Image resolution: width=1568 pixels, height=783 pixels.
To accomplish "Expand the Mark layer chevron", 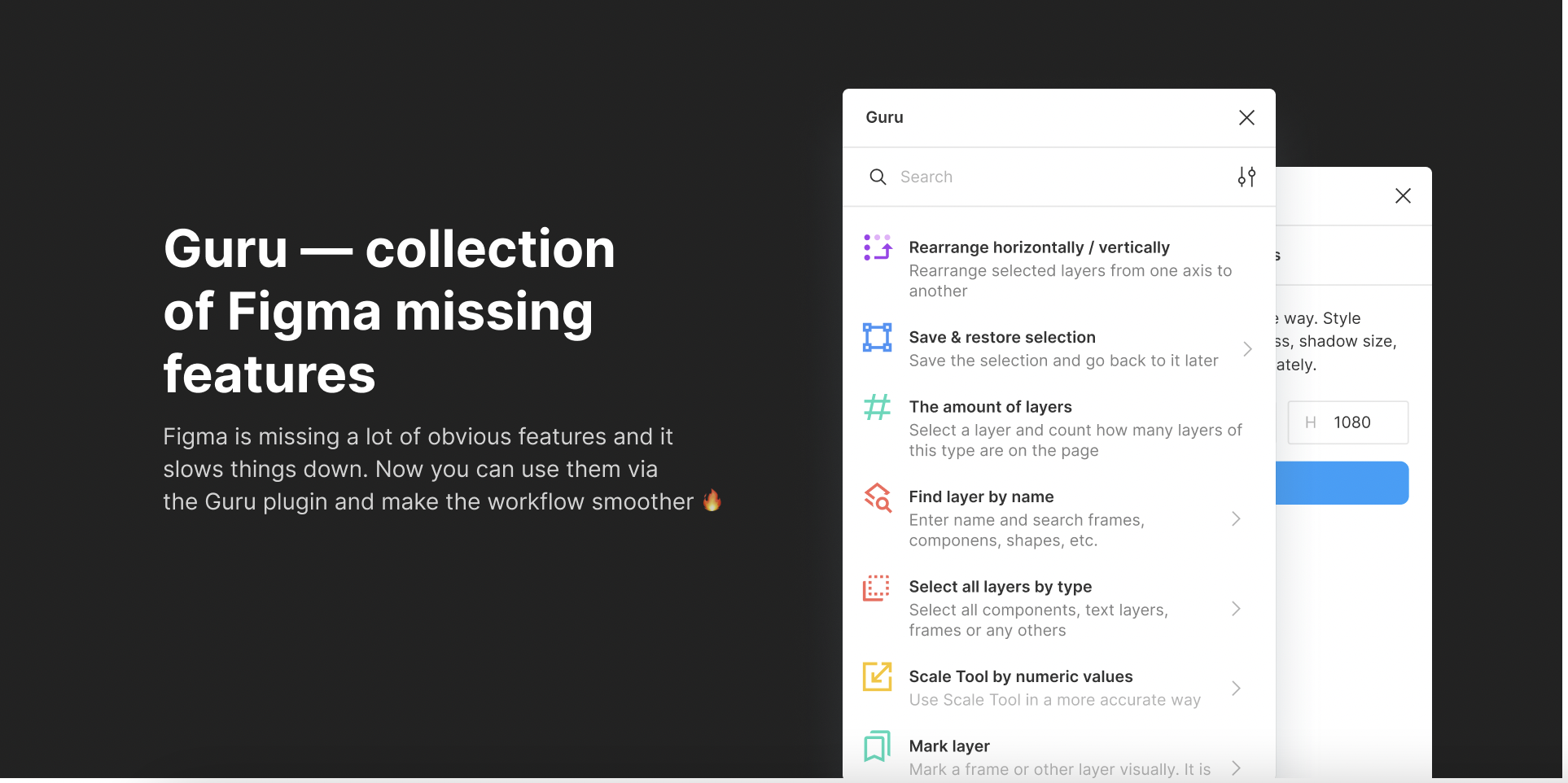I will pos(1236,768).
